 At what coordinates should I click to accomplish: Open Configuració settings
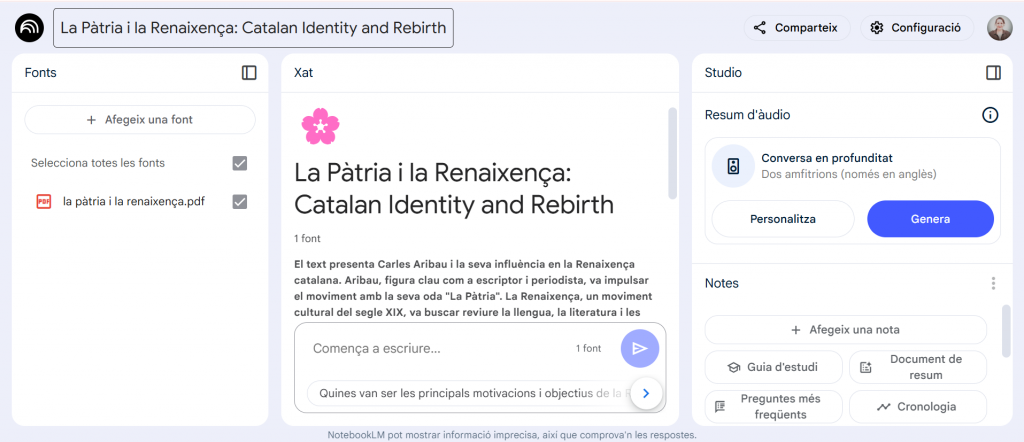[916, 28]
